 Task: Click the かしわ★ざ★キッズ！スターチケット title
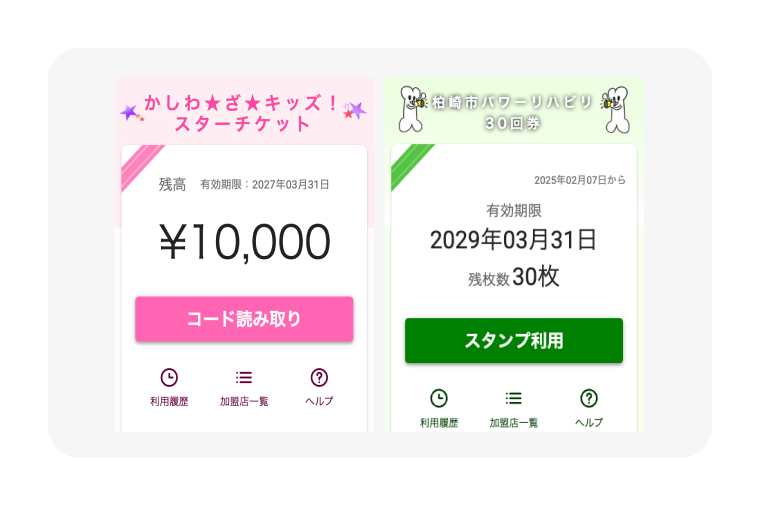(x=242, y=113)
